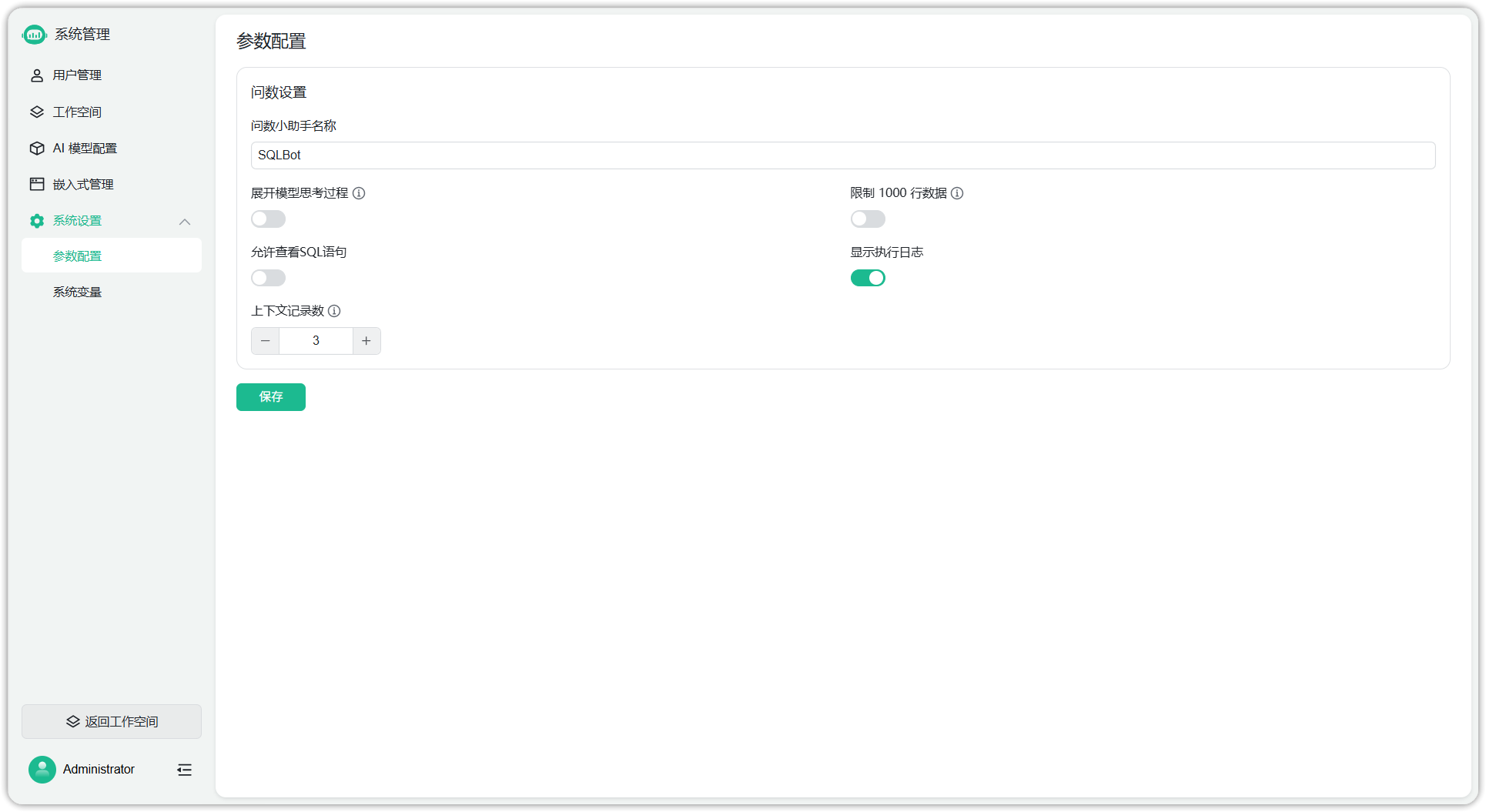Image resolution: width=1486 pixels, height=812 pixels.
Task: Disable the 显示执行日志 switch
Action: [x=868, y=278]
